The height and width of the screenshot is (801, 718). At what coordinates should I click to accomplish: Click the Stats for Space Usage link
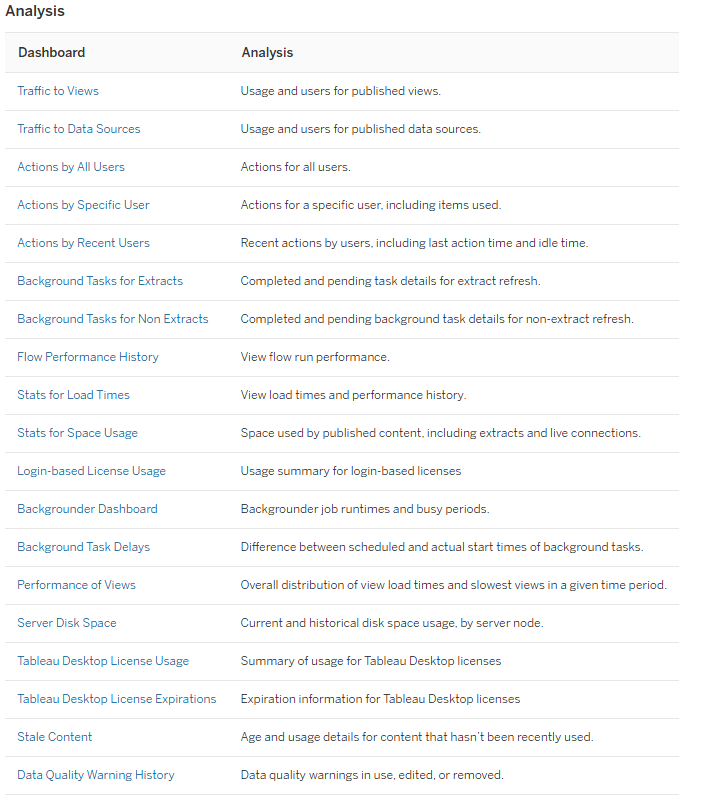(x=78, y=433)
